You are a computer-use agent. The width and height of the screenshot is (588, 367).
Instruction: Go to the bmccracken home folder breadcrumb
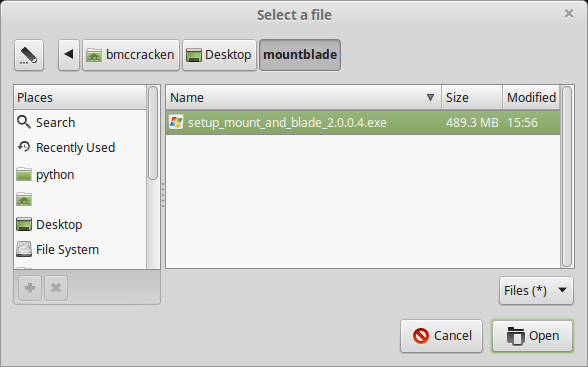131,55
